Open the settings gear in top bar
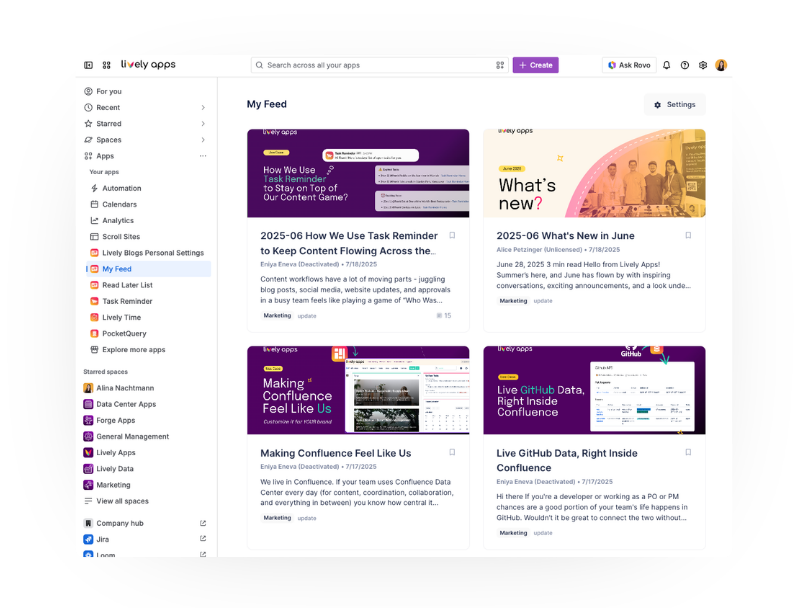 click(x=703, y=65)
